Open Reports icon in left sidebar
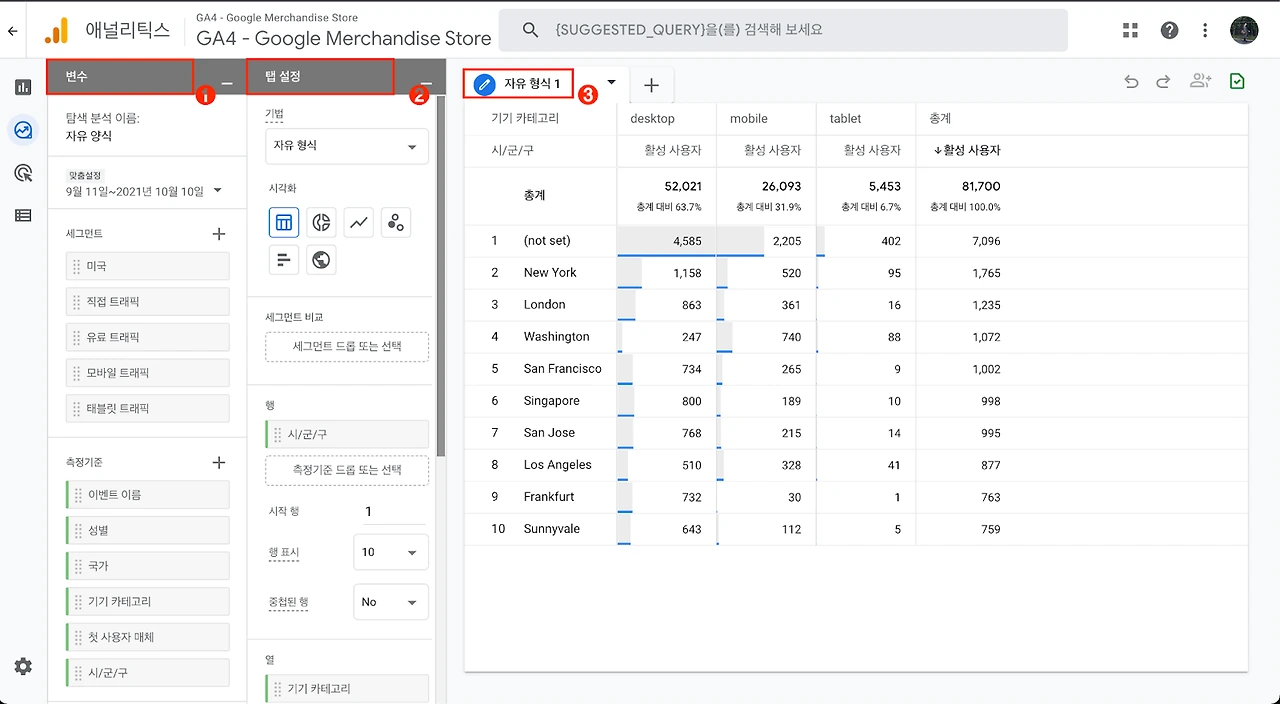Screen dimensions: 1280x704 tap(23, 87)
